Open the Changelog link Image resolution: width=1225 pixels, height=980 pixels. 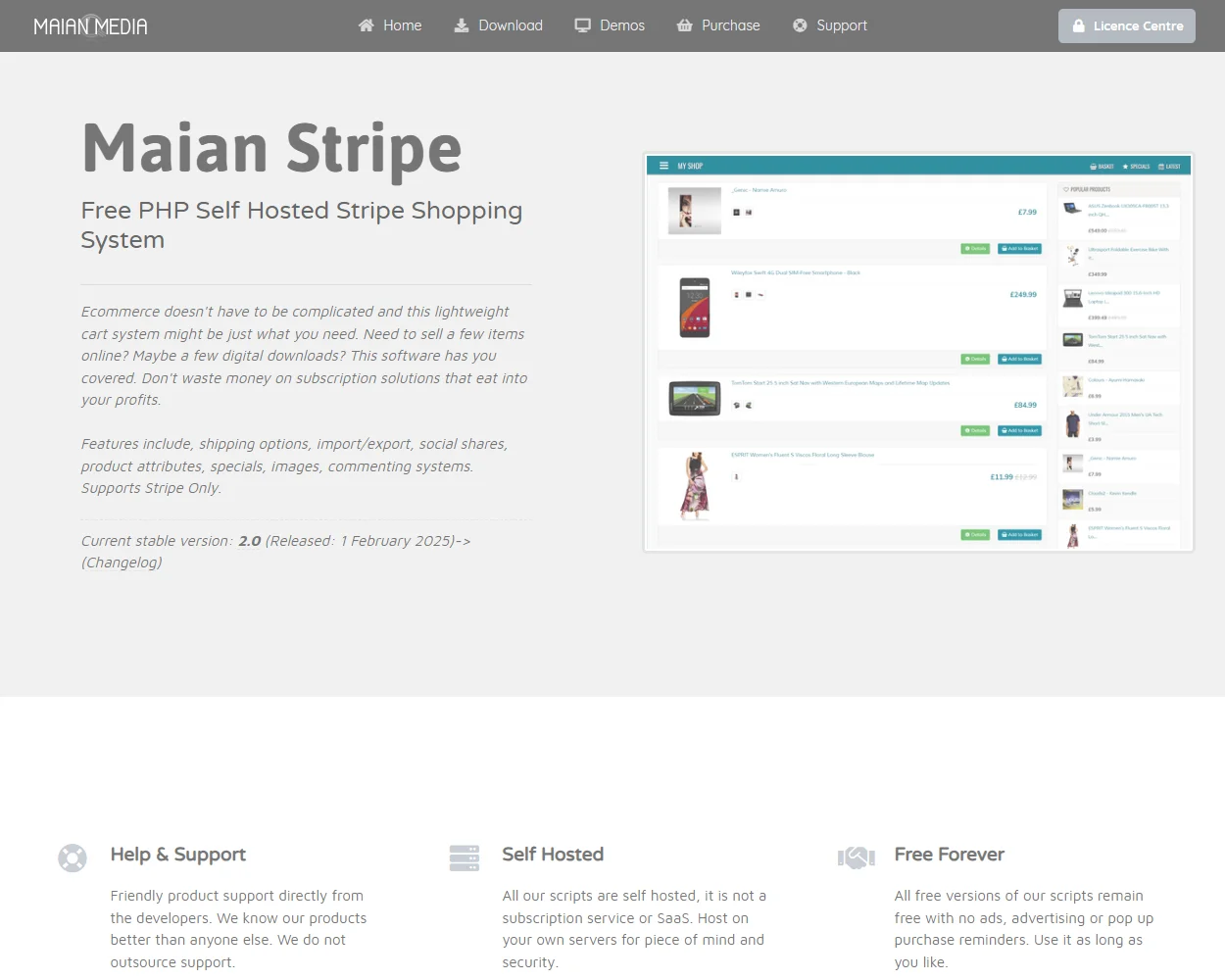pos(122,563)
